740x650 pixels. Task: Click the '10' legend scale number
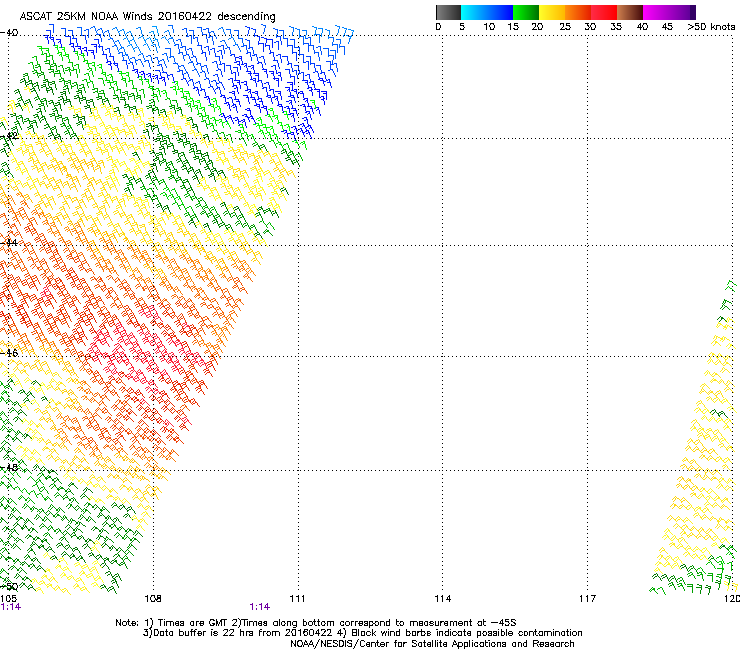click(489, 27)
